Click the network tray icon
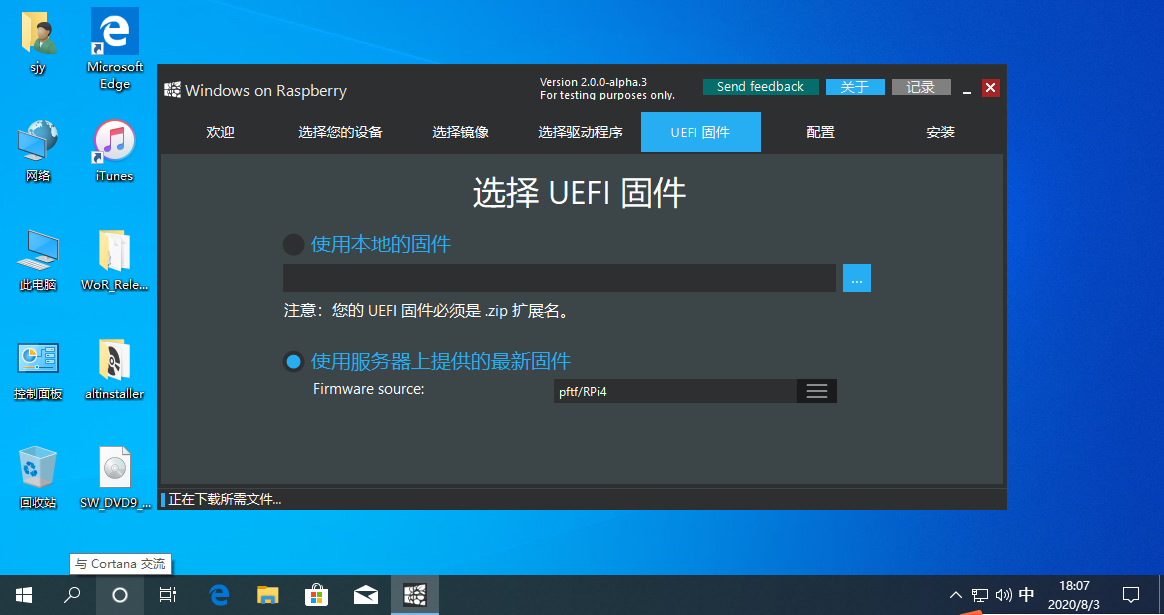Viewport: 1164px width, 615px height. [x=980, y=595]
